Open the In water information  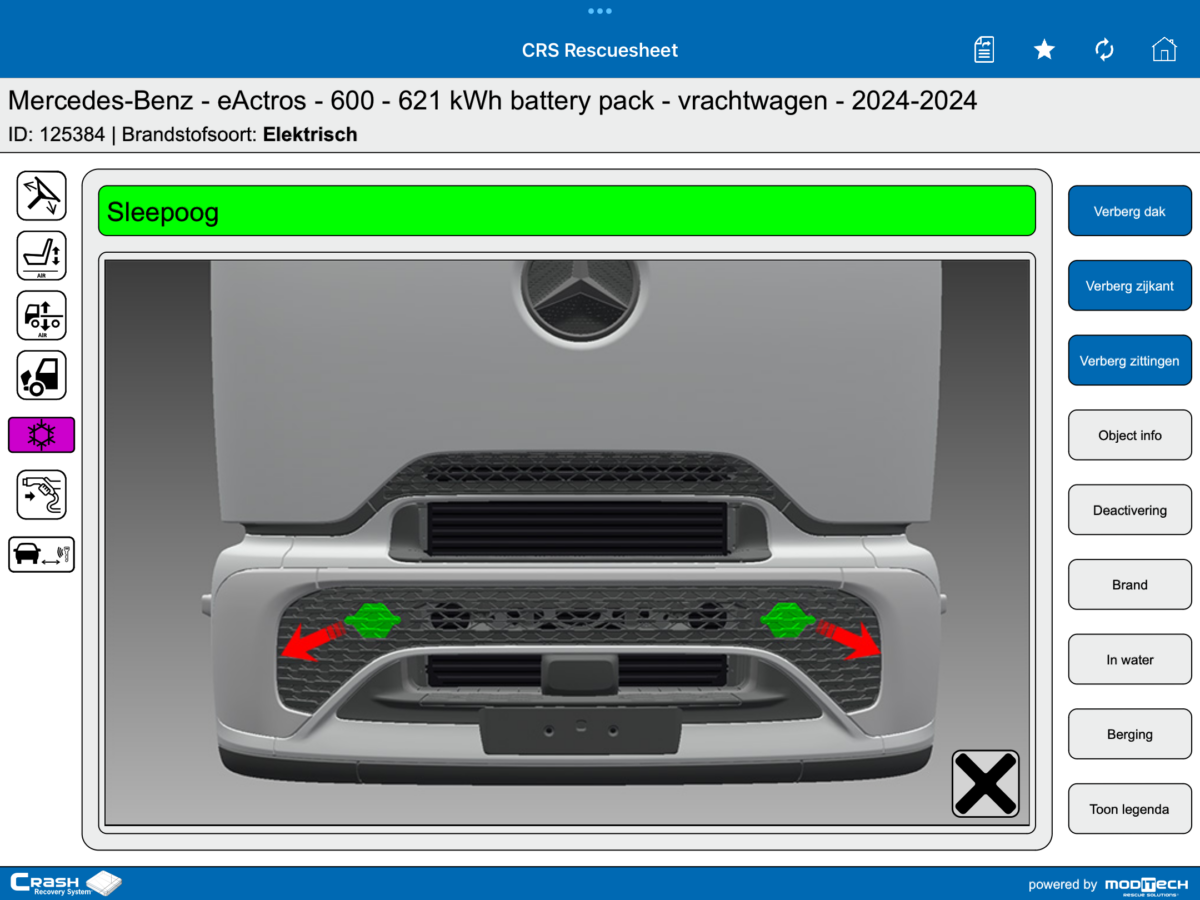point(1130,660)
